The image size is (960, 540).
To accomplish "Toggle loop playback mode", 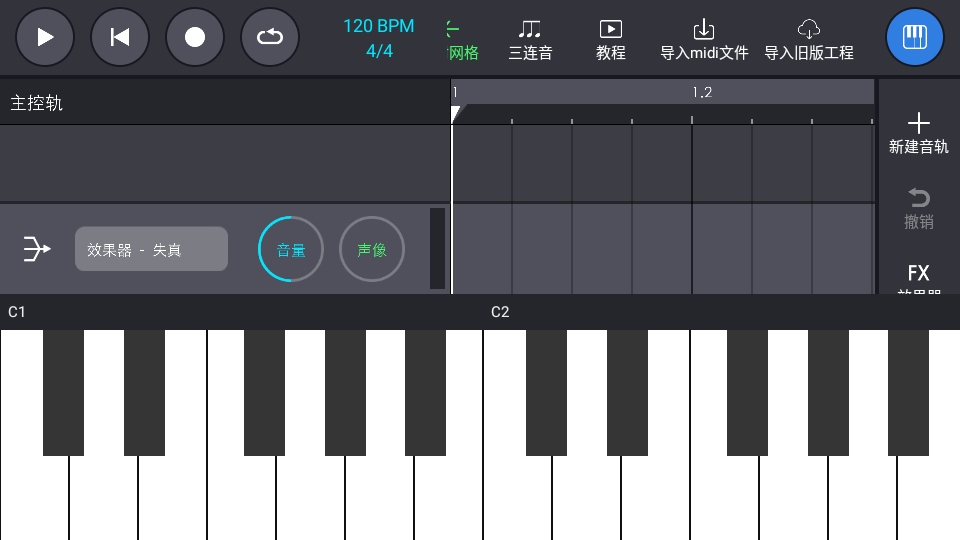I will pos(270,37).
